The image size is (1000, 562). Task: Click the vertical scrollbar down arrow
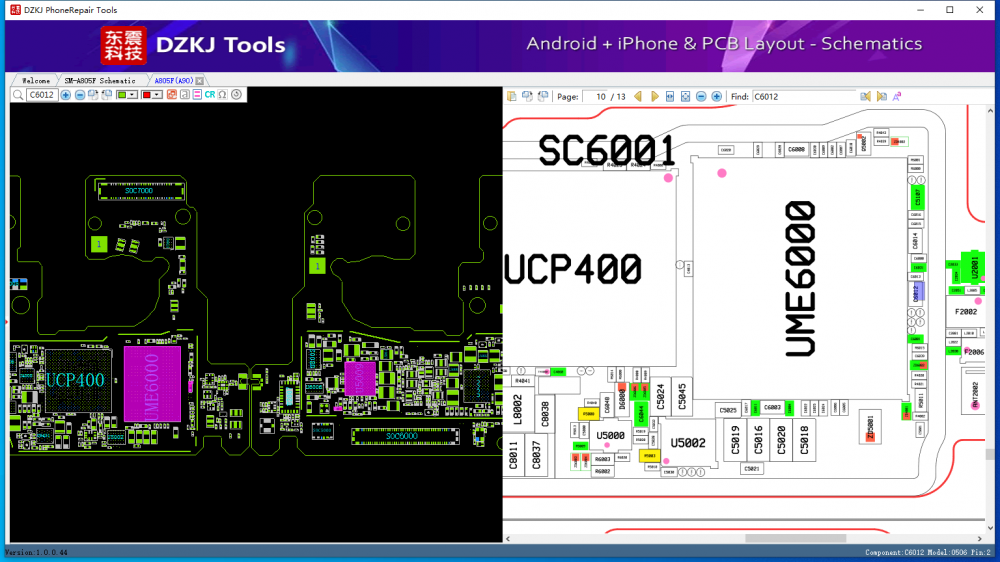[x=990, y=528]
